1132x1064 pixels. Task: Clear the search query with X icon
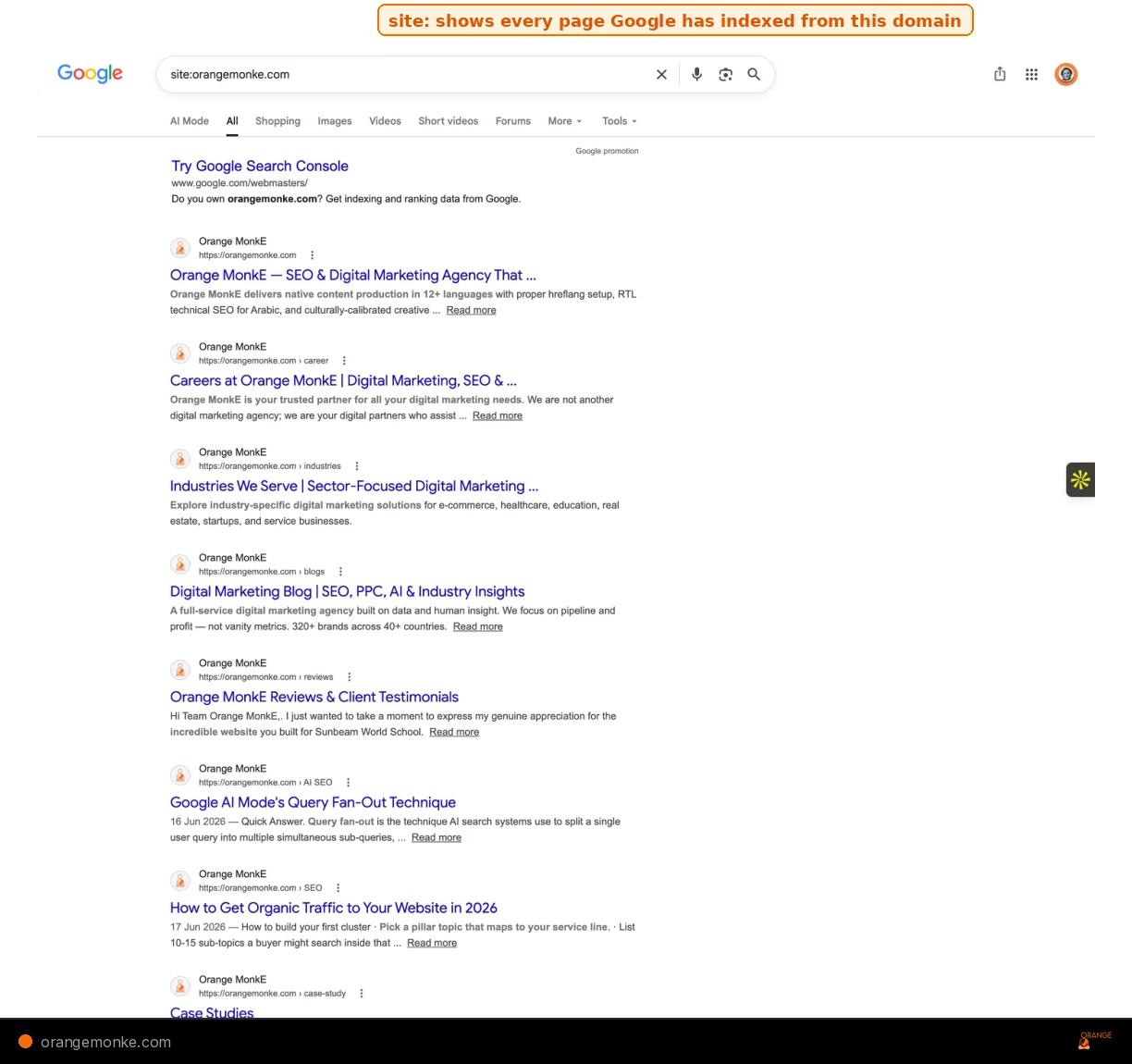point(661,75)
